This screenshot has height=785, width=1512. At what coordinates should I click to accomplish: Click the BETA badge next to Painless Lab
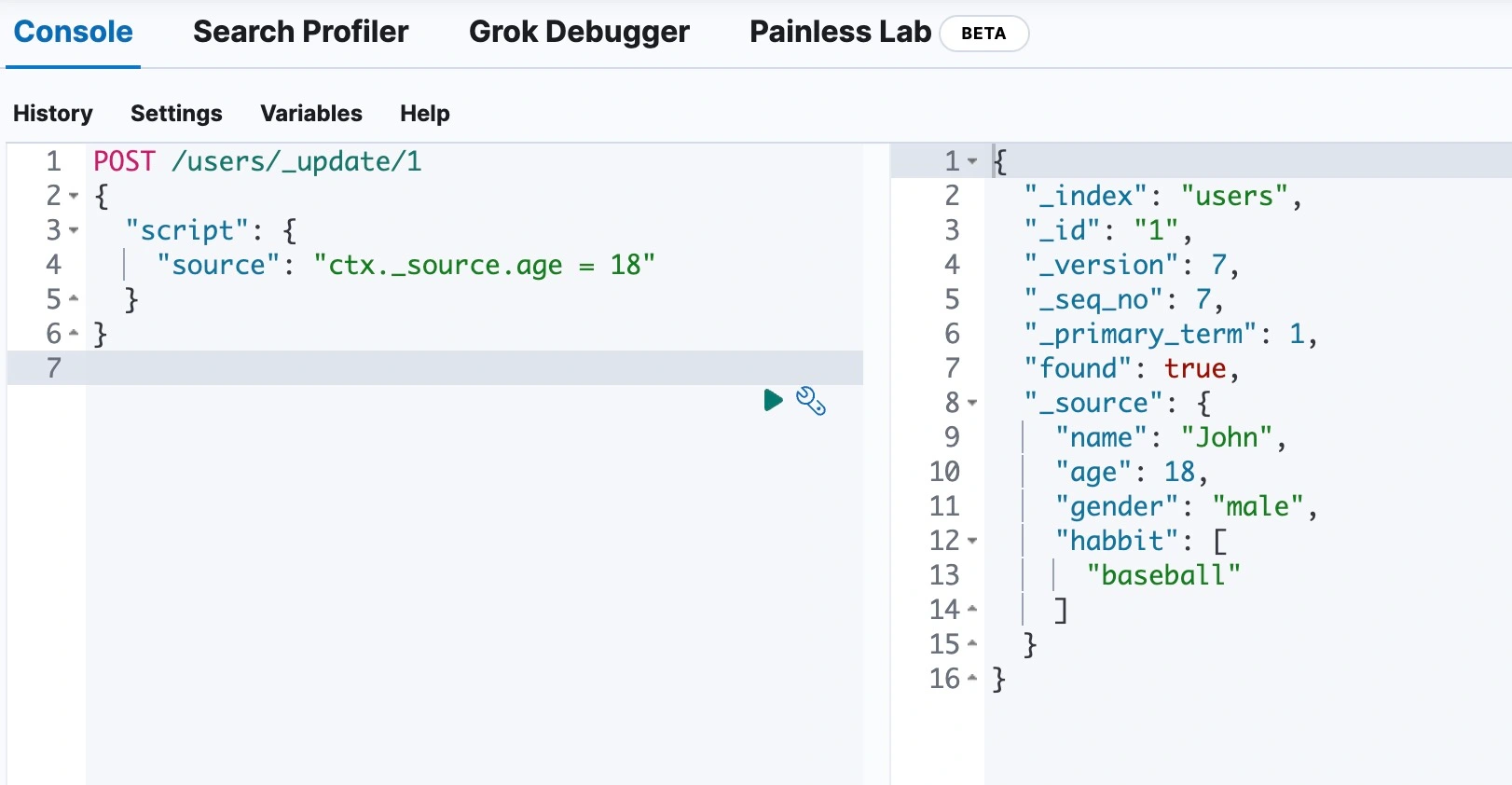(983, 34)
